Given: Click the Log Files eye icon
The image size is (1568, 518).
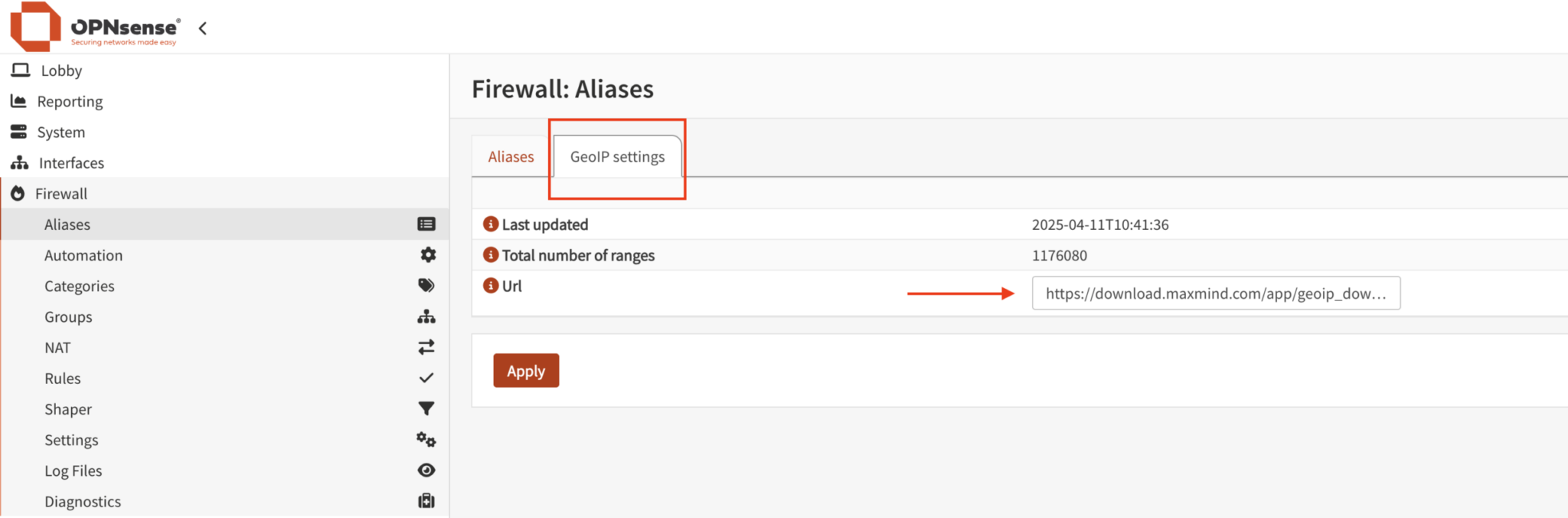Looking at the screenshot, I should click(426, 470).
